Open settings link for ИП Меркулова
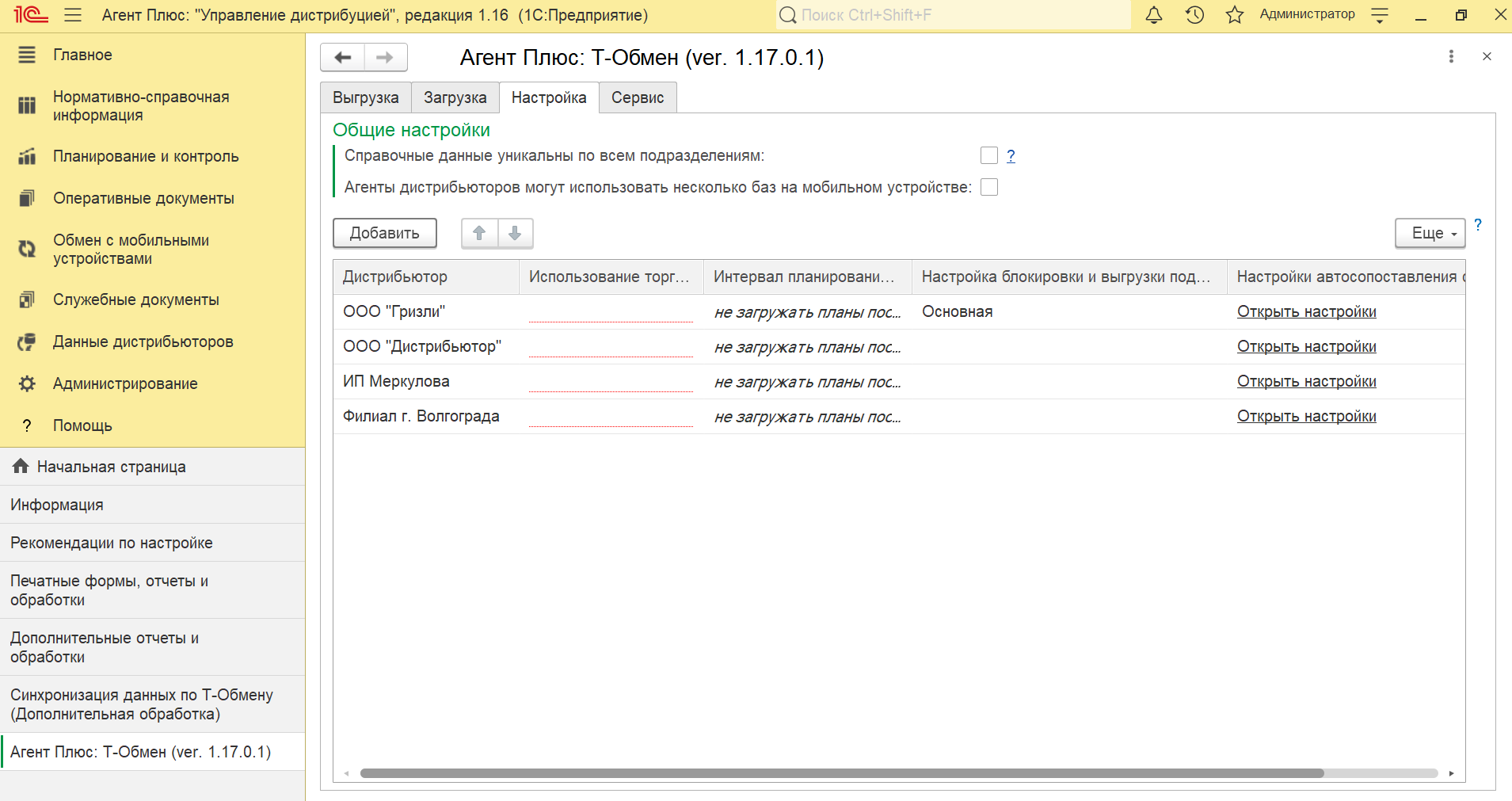The width and height of the screenshot is (1512, 801). tap(1306, 381)
